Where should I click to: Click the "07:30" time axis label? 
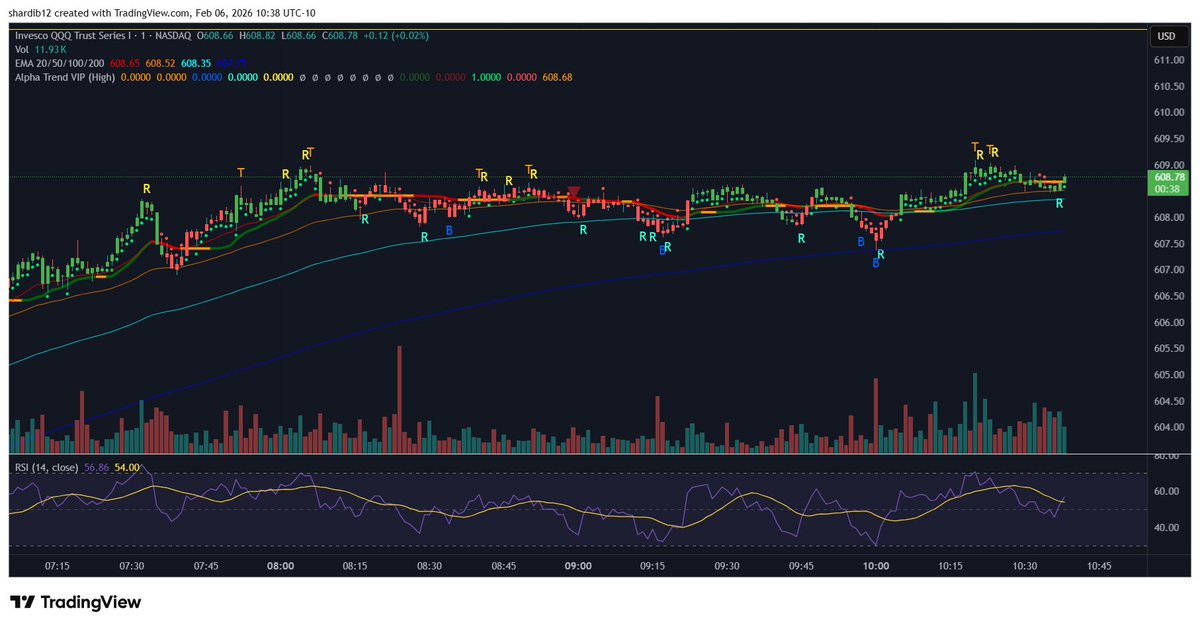[x=132, y=565]
